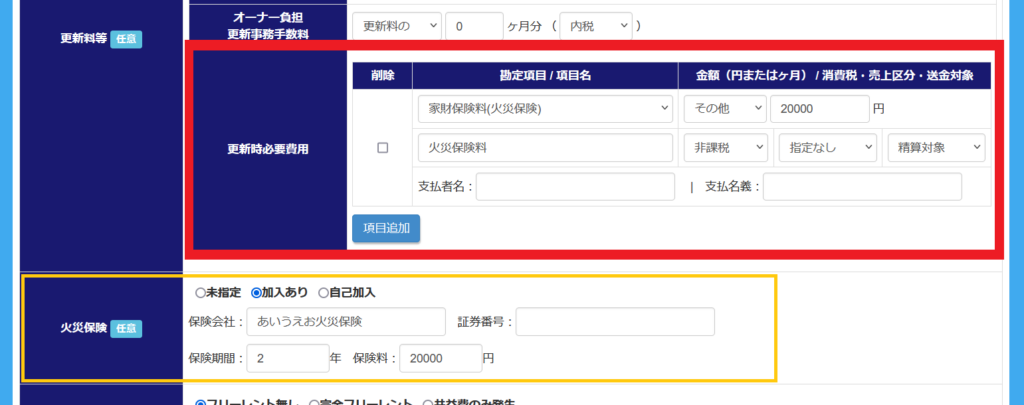The image size is (1024, 405).
Task: Open the 家財保険料(火災保険) account item dropdown
Action: pos(545,108)
